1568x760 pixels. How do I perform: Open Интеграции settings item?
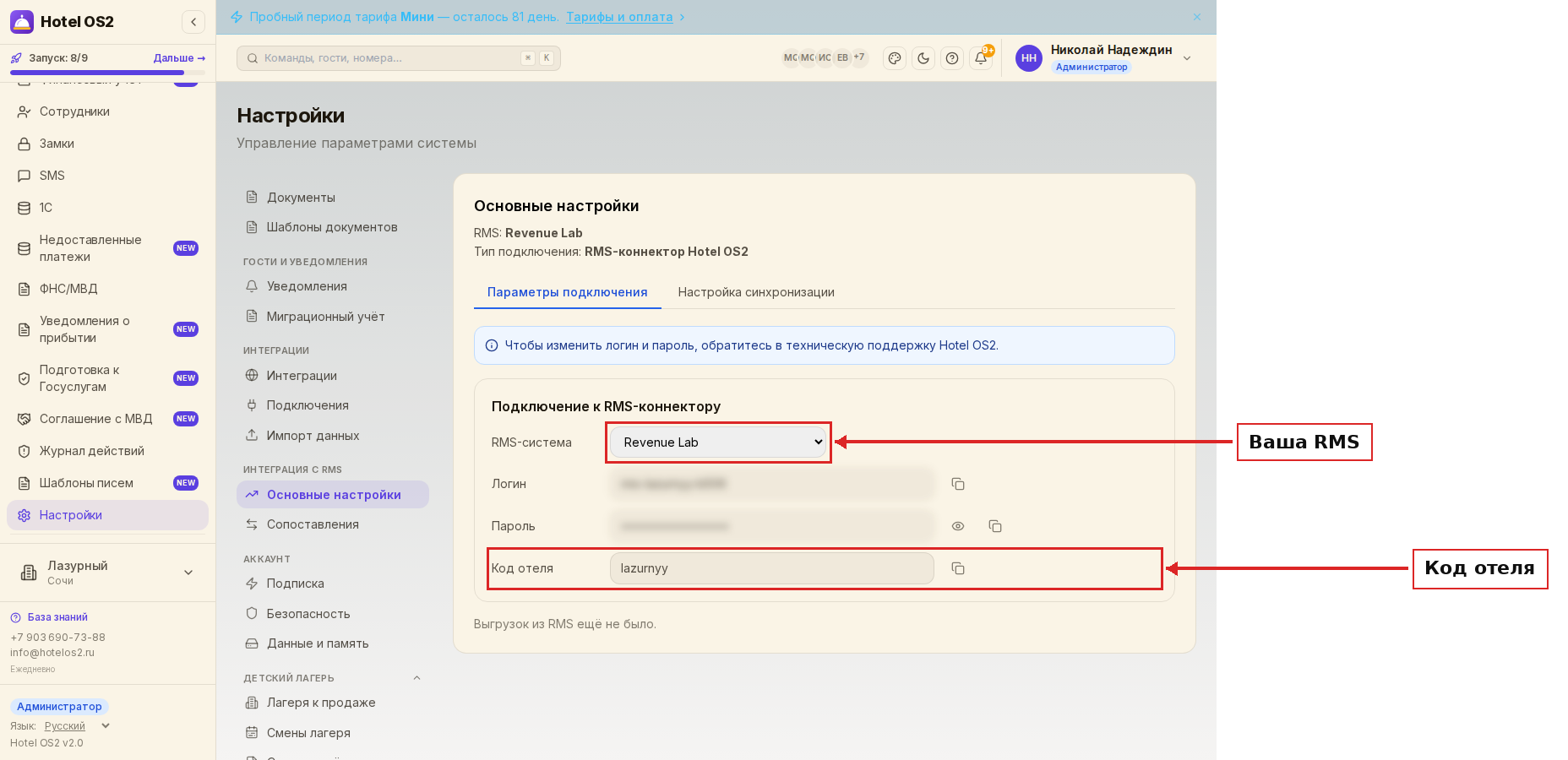click(333, 376)
